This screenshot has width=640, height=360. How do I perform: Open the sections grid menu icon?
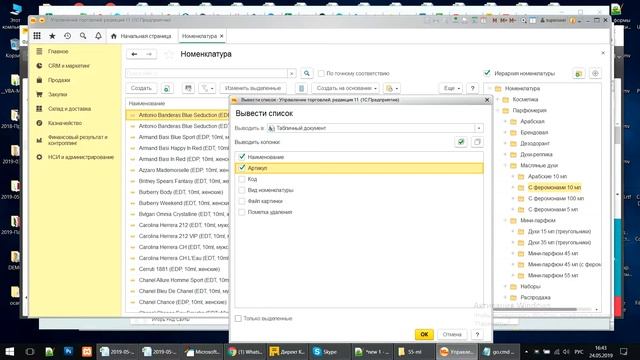click(37, 36)
